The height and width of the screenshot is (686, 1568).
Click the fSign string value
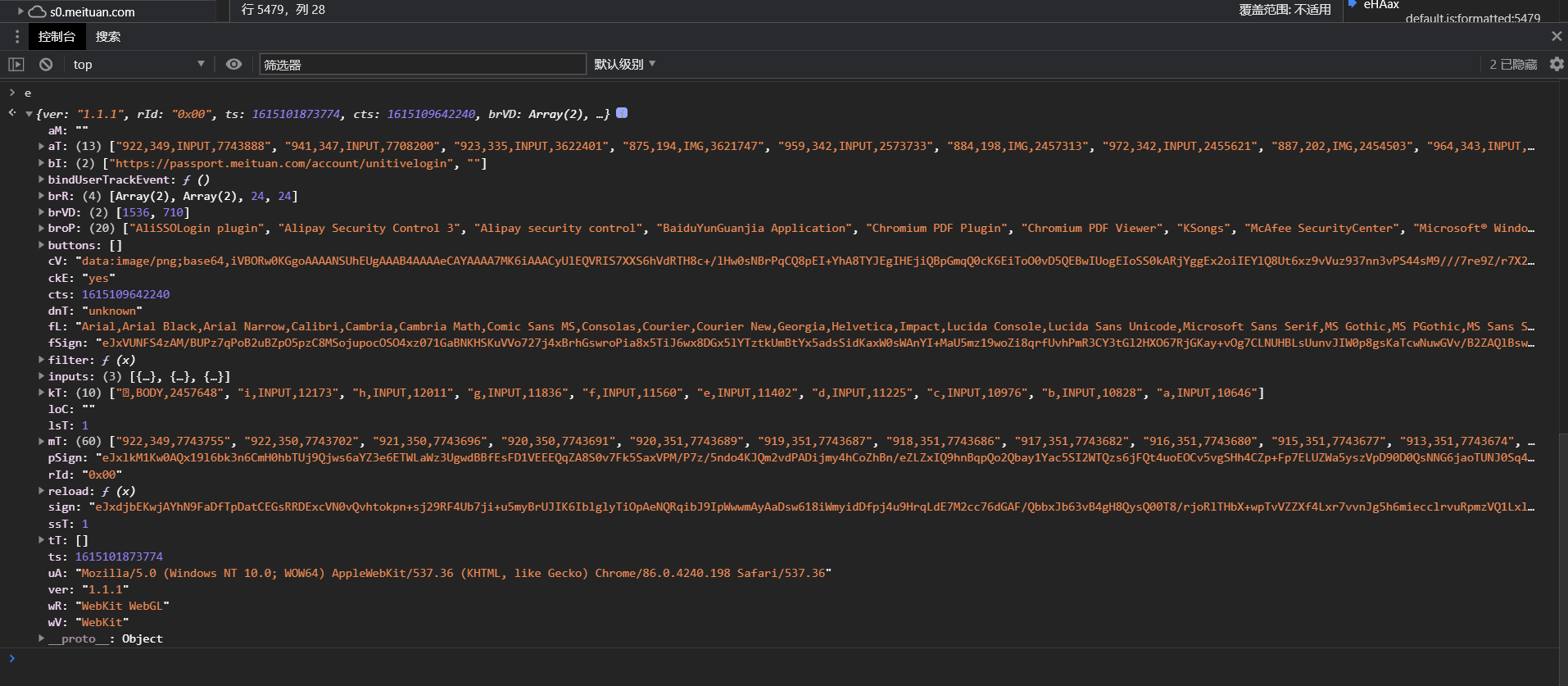click(x=815, y=343)
